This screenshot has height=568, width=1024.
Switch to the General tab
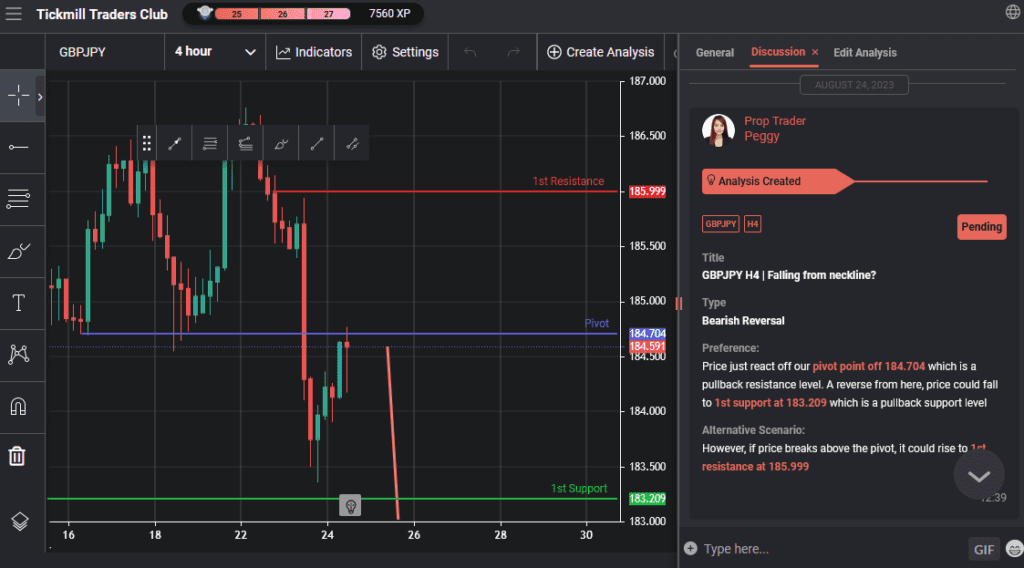coord(715,53)
